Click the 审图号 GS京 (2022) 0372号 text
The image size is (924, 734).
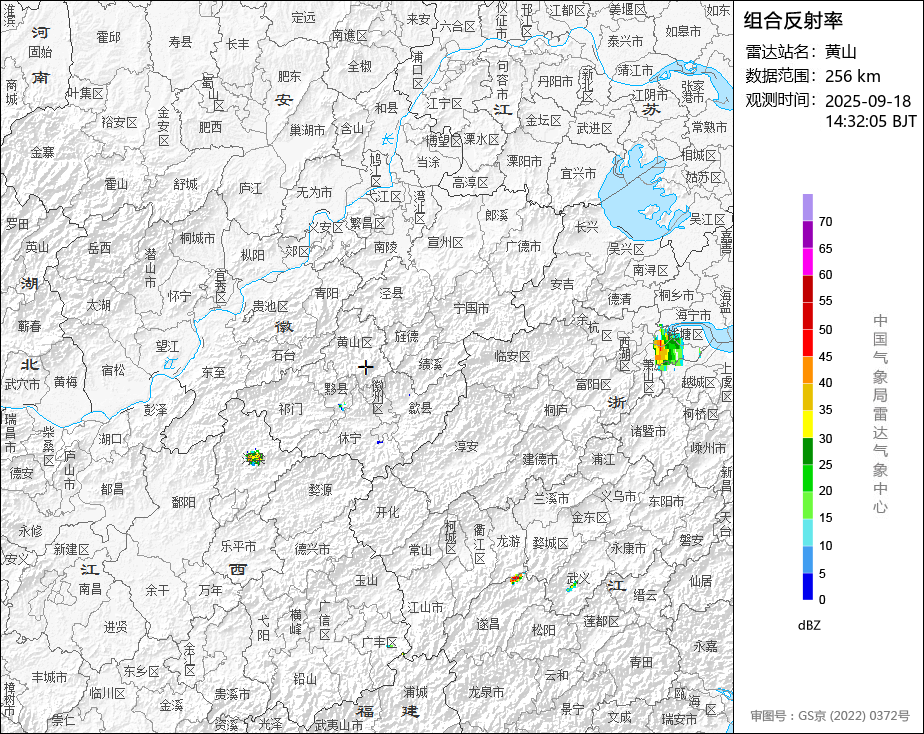(830, 716)
